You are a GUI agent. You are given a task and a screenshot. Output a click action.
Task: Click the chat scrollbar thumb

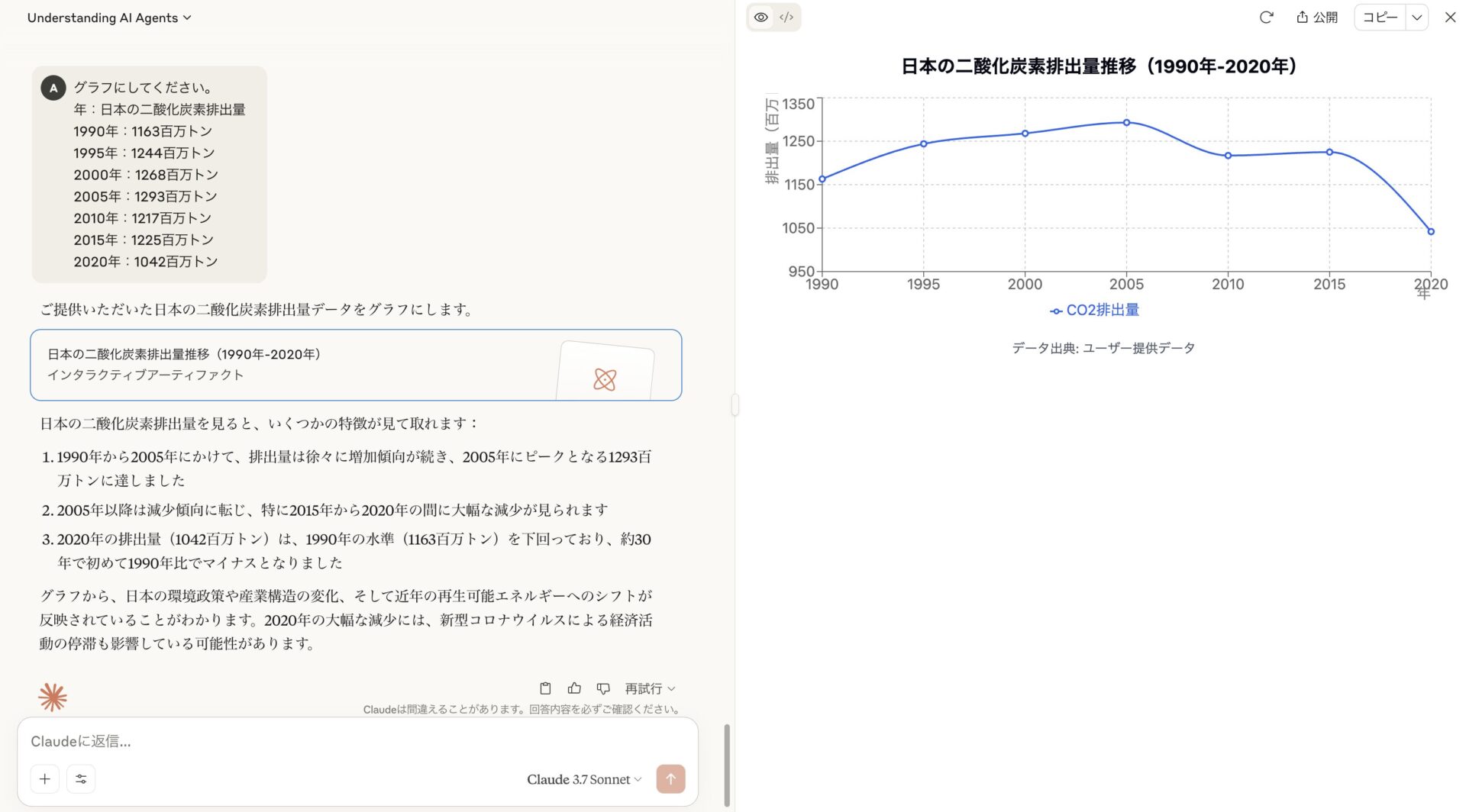click(x=727, y=765)
